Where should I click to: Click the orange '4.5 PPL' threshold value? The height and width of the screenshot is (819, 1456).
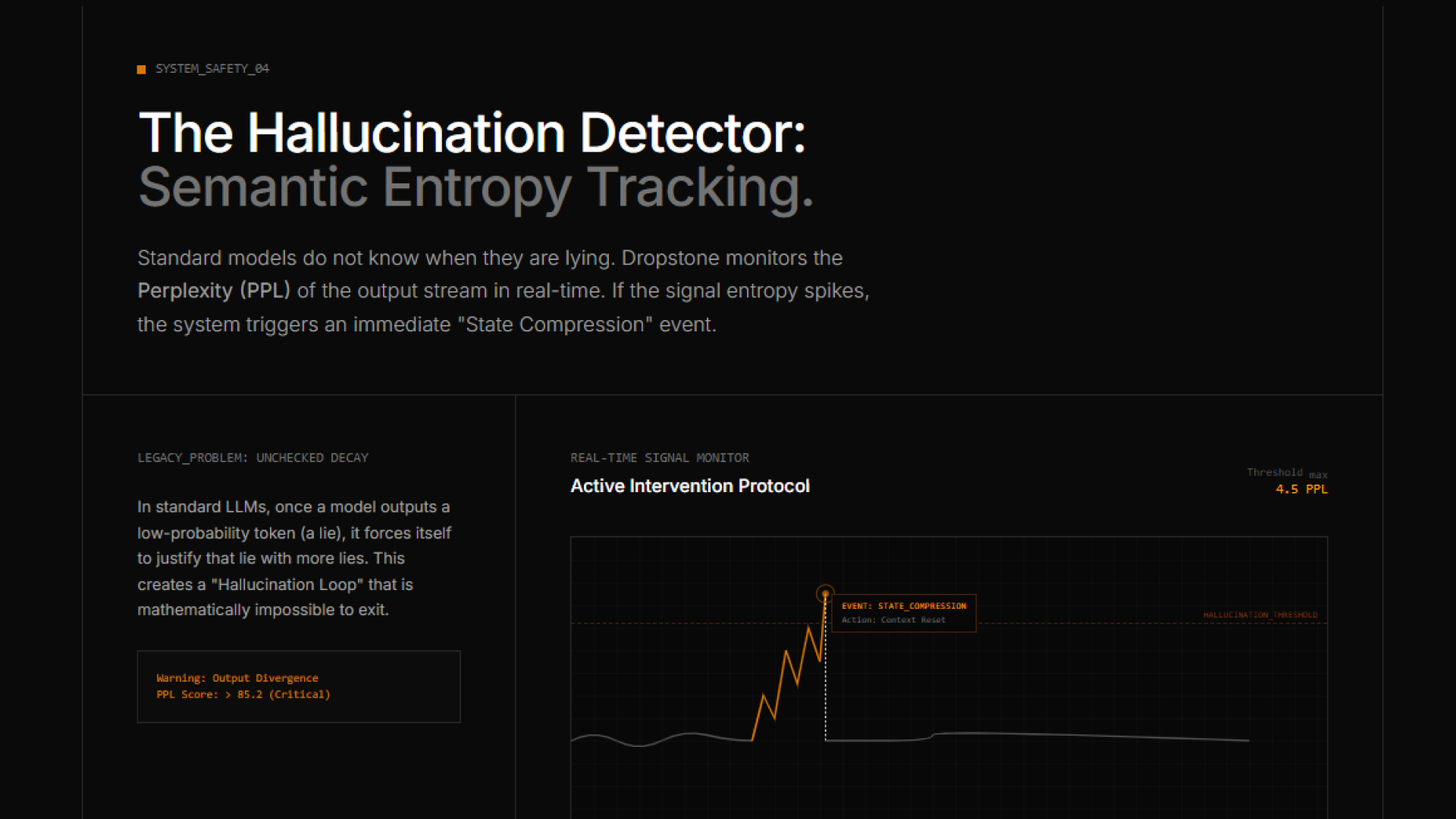tap(1301, 490)
